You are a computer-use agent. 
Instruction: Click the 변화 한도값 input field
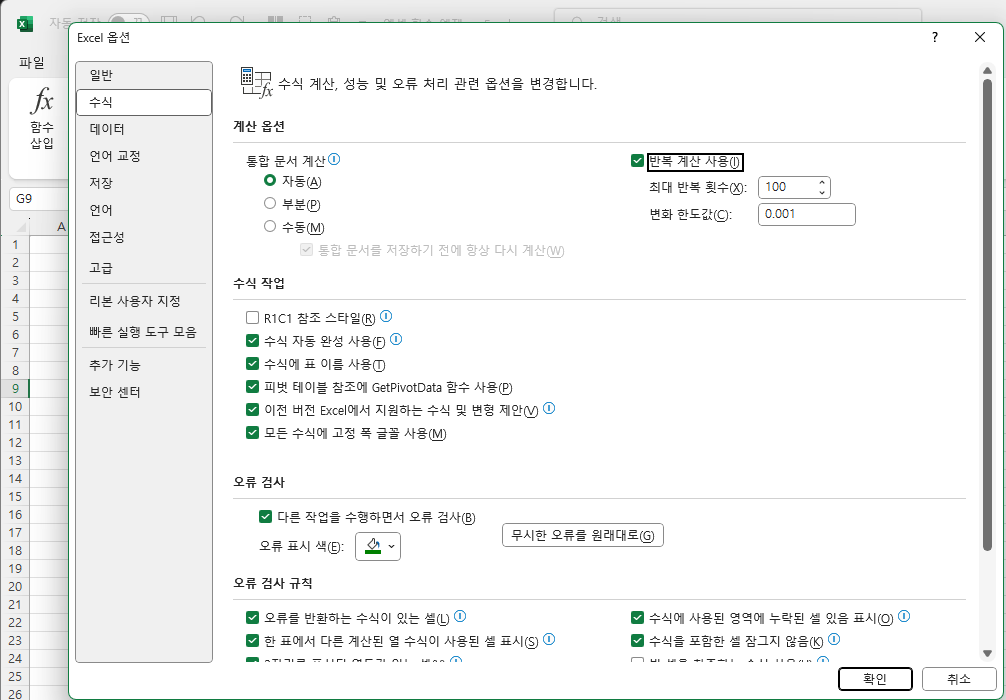(x=806, y=214)
